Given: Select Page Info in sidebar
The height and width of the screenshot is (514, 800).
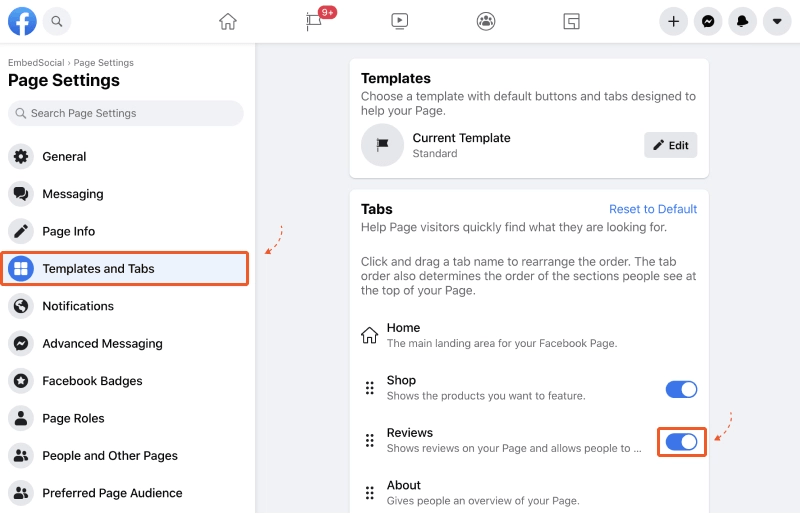Looking at the screenshot, I should tap(126, 231).
